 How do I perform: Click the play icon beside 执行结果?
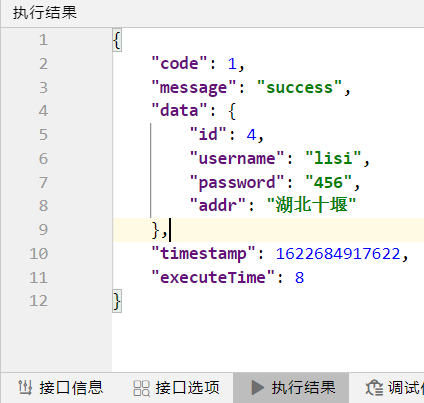[257, 388]
